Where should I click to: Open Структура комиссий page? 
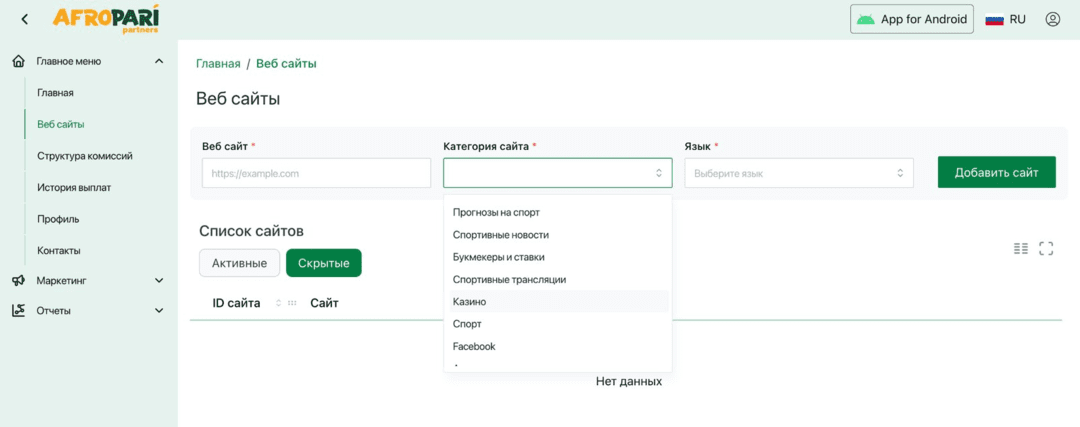pos(85,156)
